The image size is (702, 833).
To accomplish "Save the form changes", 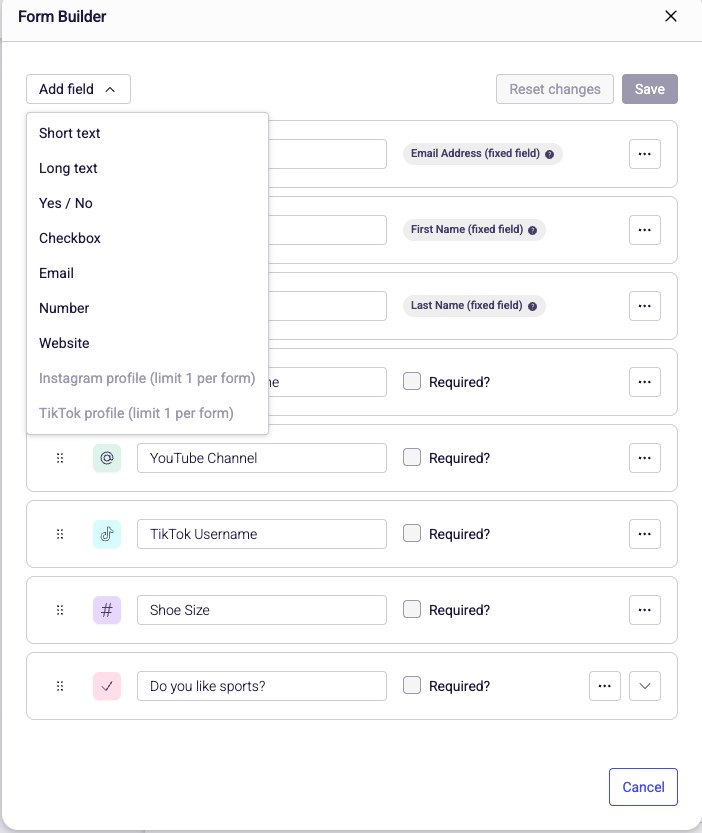I will coord(649,89).
